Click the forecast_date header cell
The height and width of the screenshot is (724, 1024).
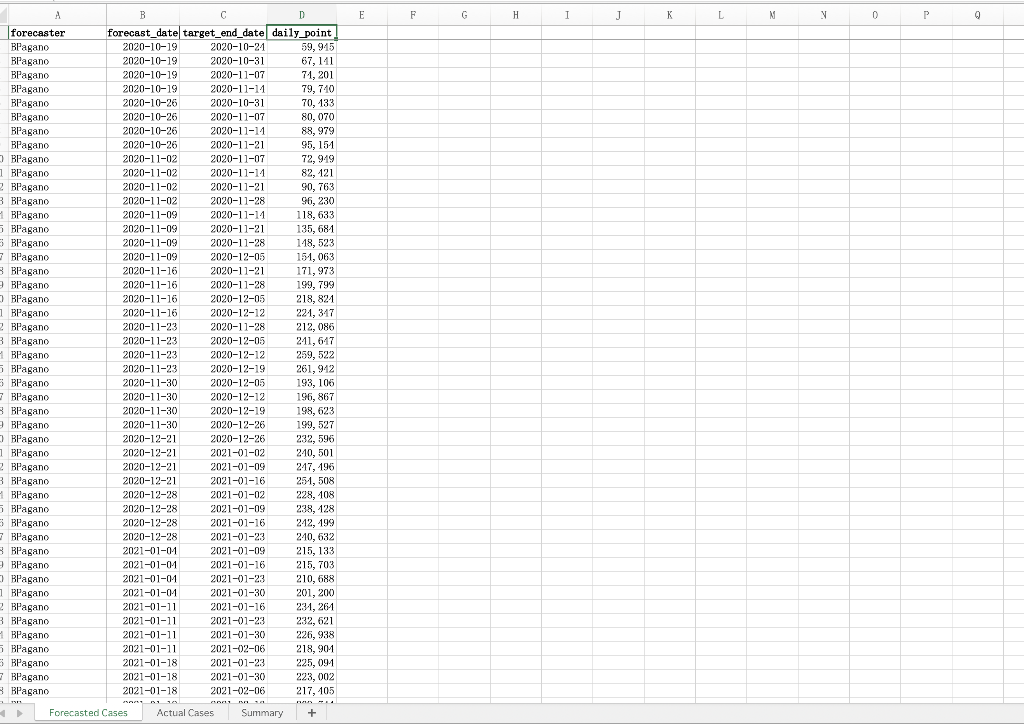point(141,32)
